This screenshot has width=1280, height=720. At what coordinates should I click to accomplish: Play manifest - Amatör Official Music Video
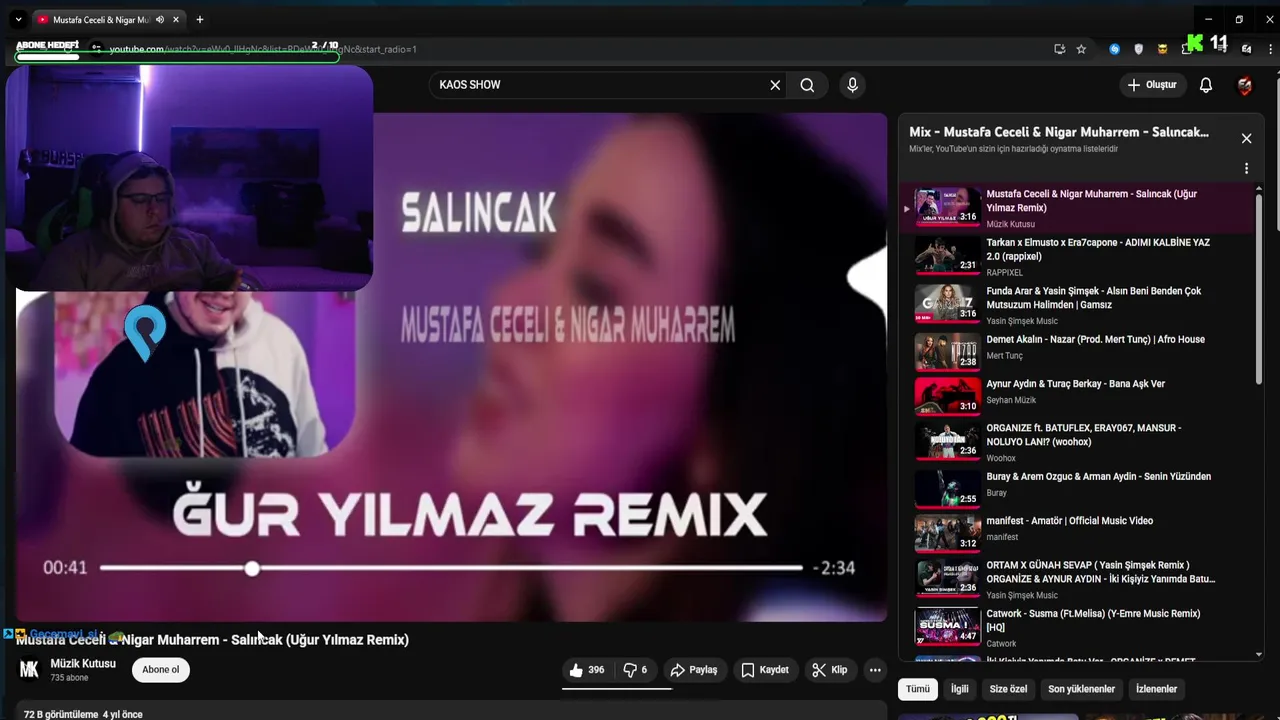1076,533
